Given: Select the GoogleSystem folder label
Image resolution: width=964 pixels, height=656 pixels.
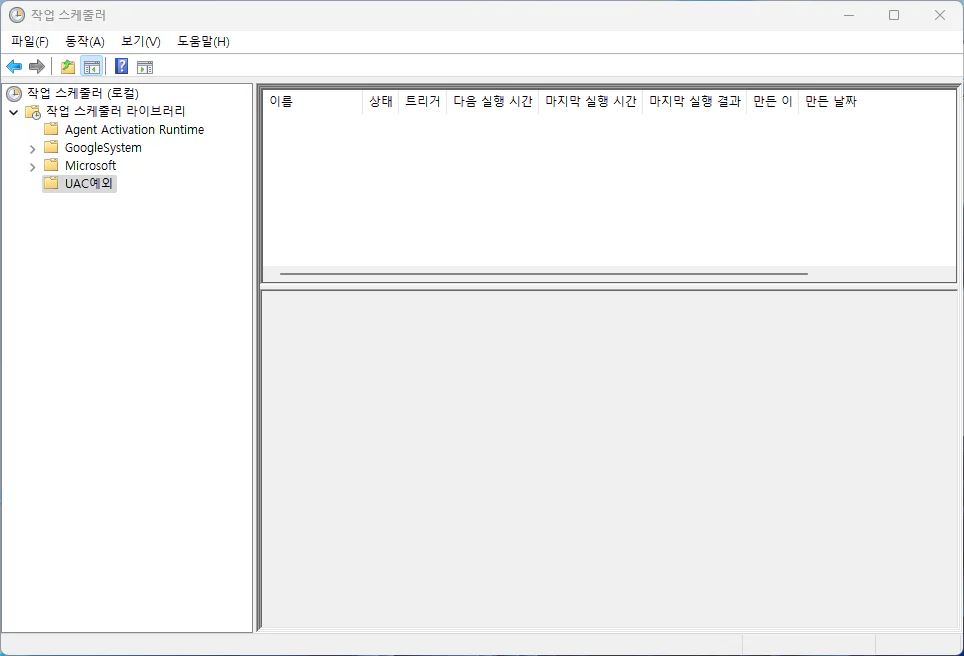Looking at the screenshot, I should pyautogui.click(x=103, y=148).
